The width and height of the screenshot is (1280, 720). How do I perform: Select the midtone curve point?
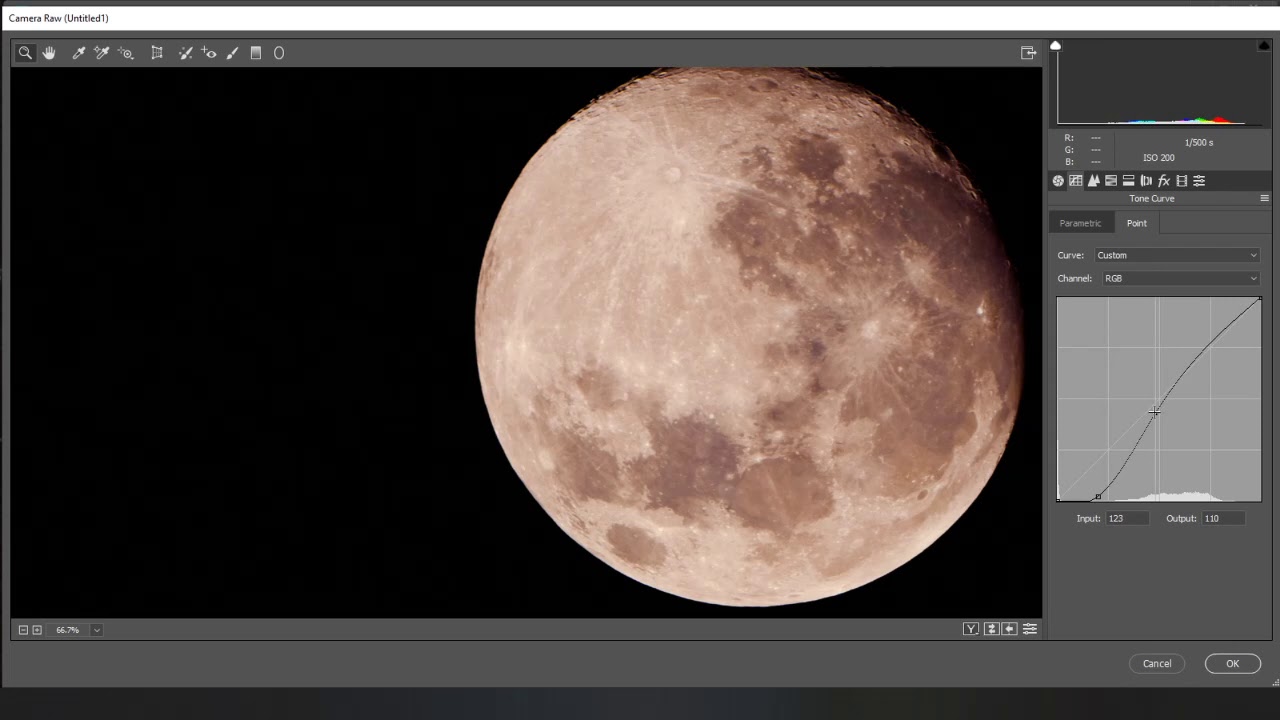[1155, 411]
